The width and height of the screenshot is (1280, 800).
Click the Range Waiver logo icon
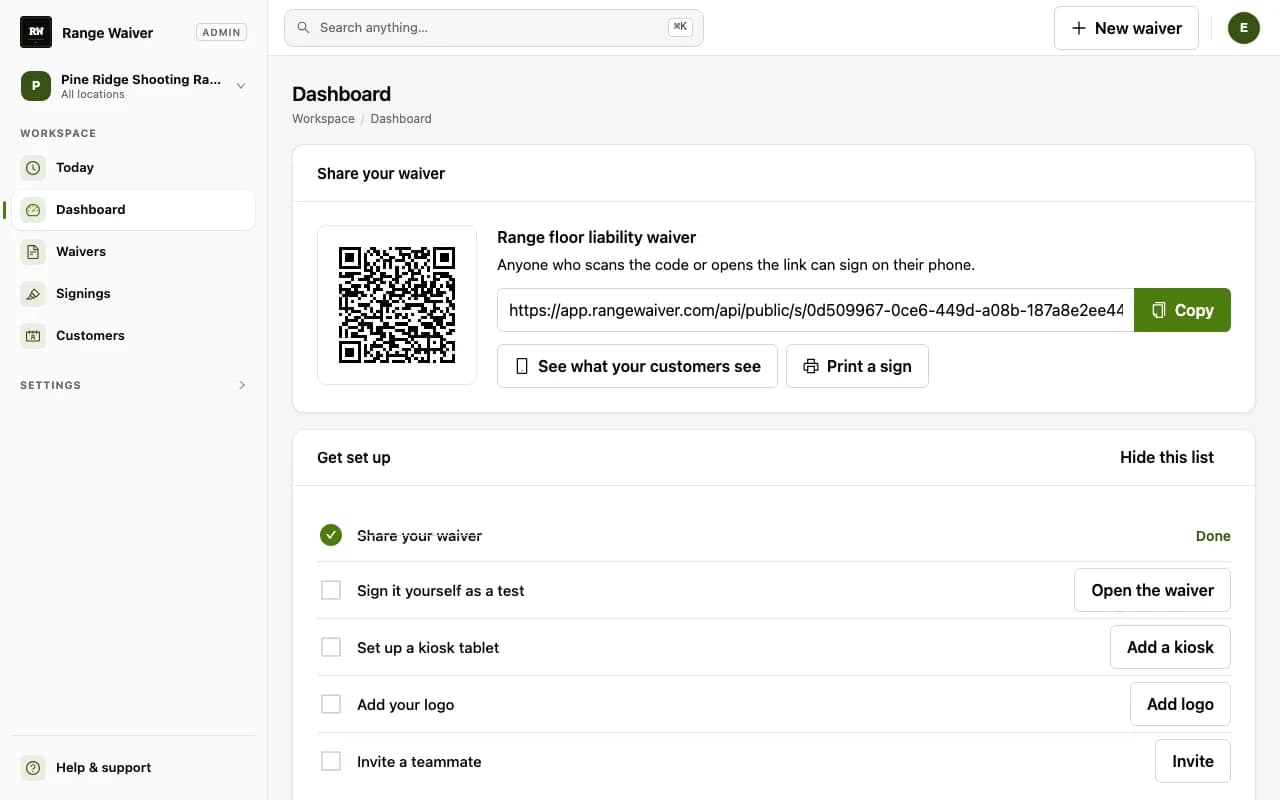pyautogui.click(x=36, y=32)
